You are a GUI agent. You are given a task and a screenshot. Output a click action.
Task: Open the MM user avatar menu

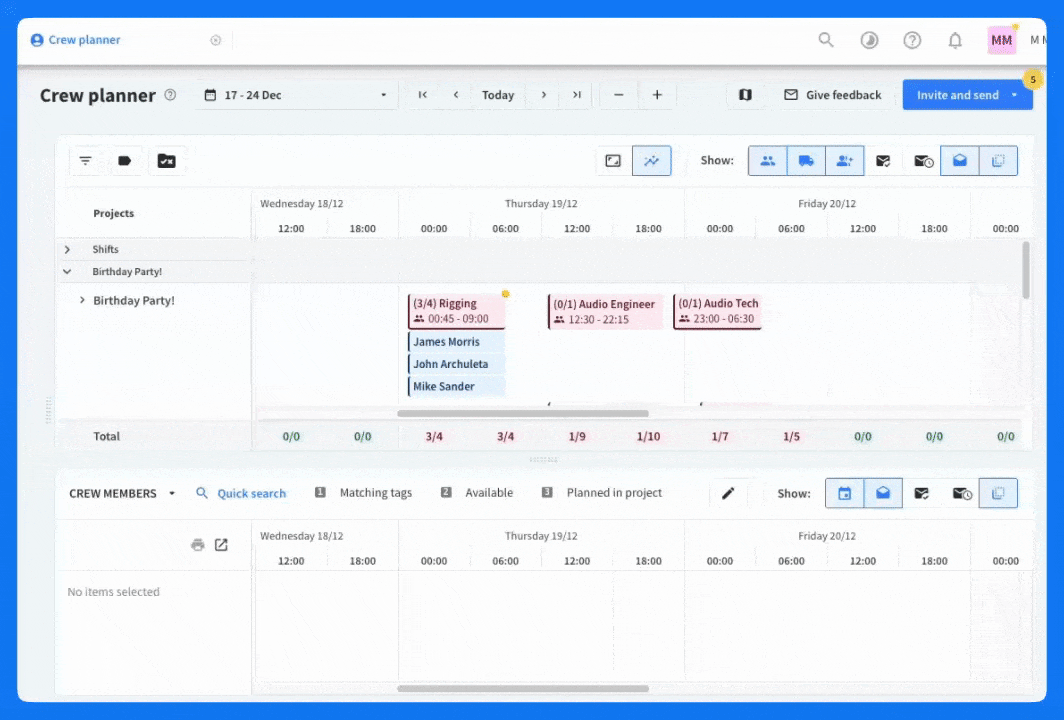[x=1002, y=40]
